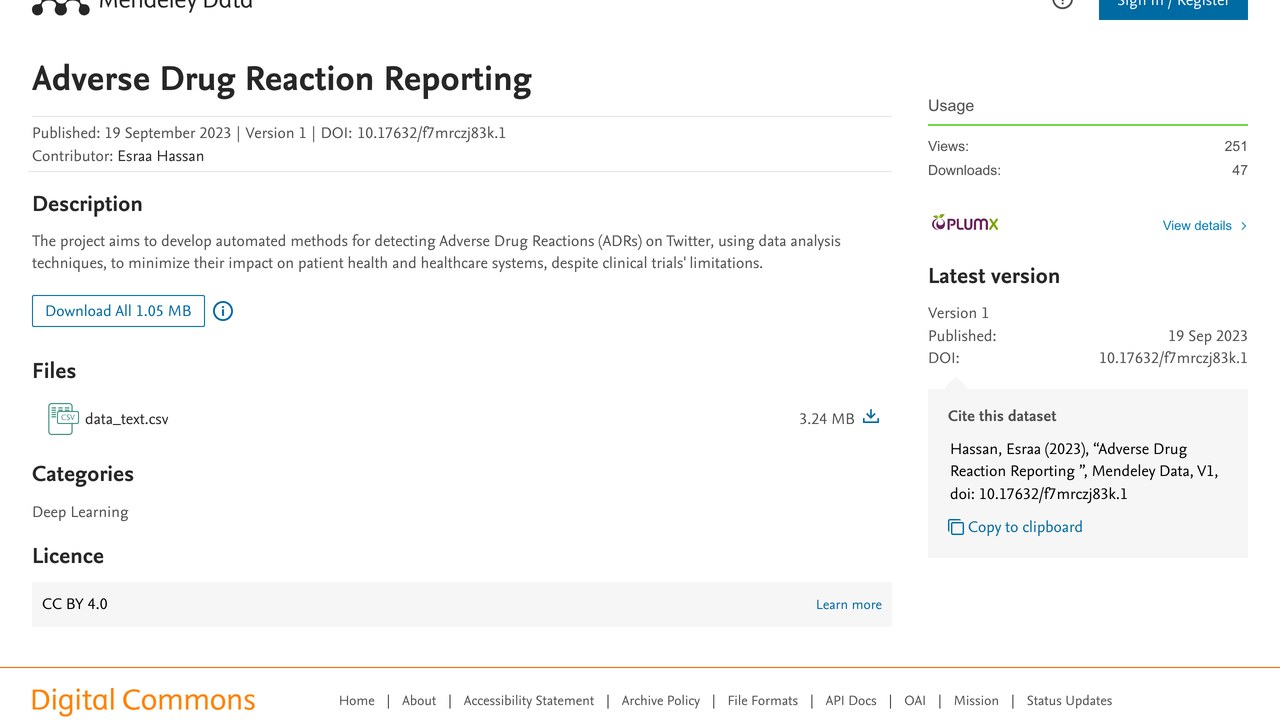Click the PlumX logo
This screenshot has height=720, width=1280.
coord(965,224)
